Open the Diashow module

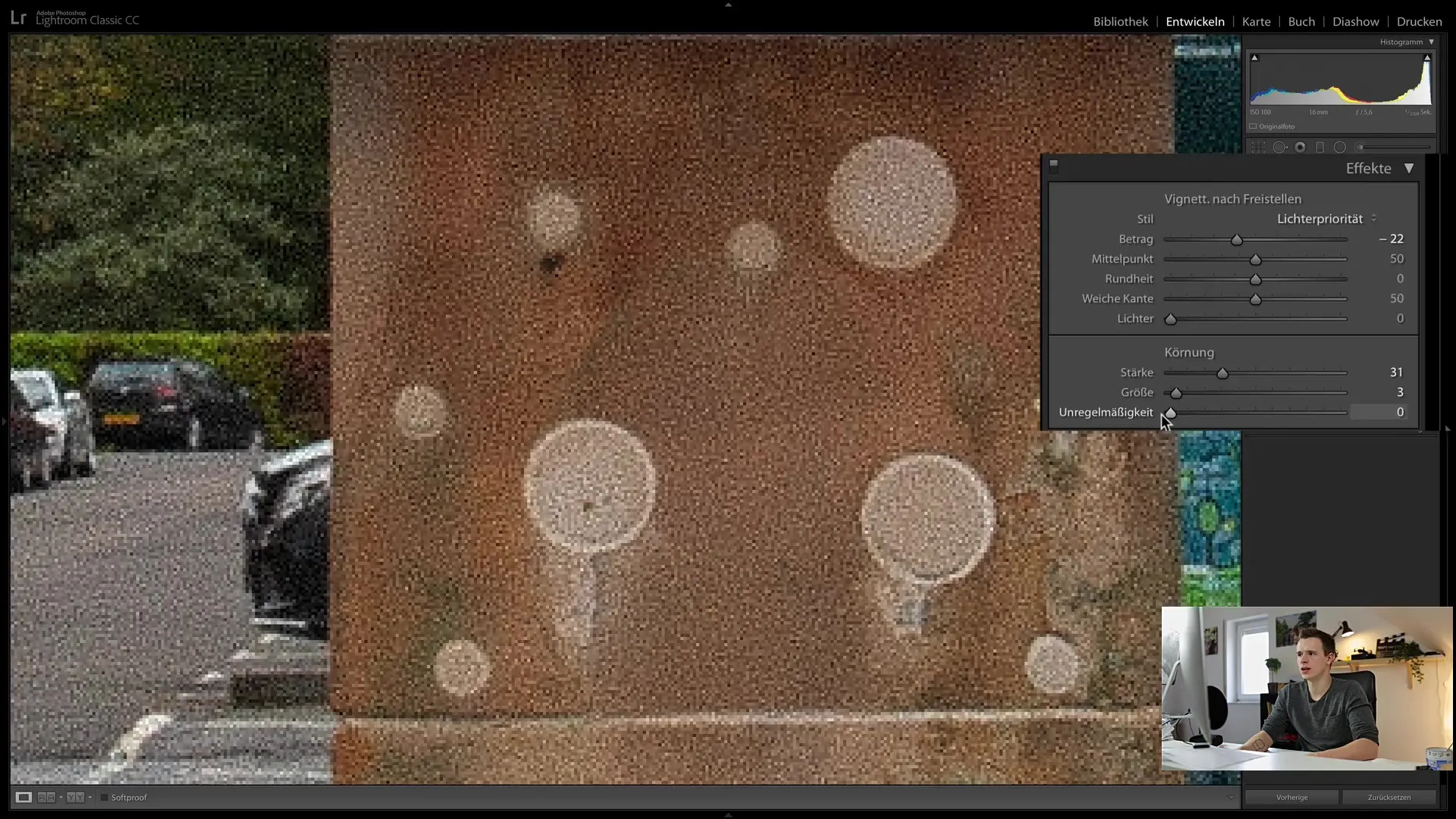1356,21
